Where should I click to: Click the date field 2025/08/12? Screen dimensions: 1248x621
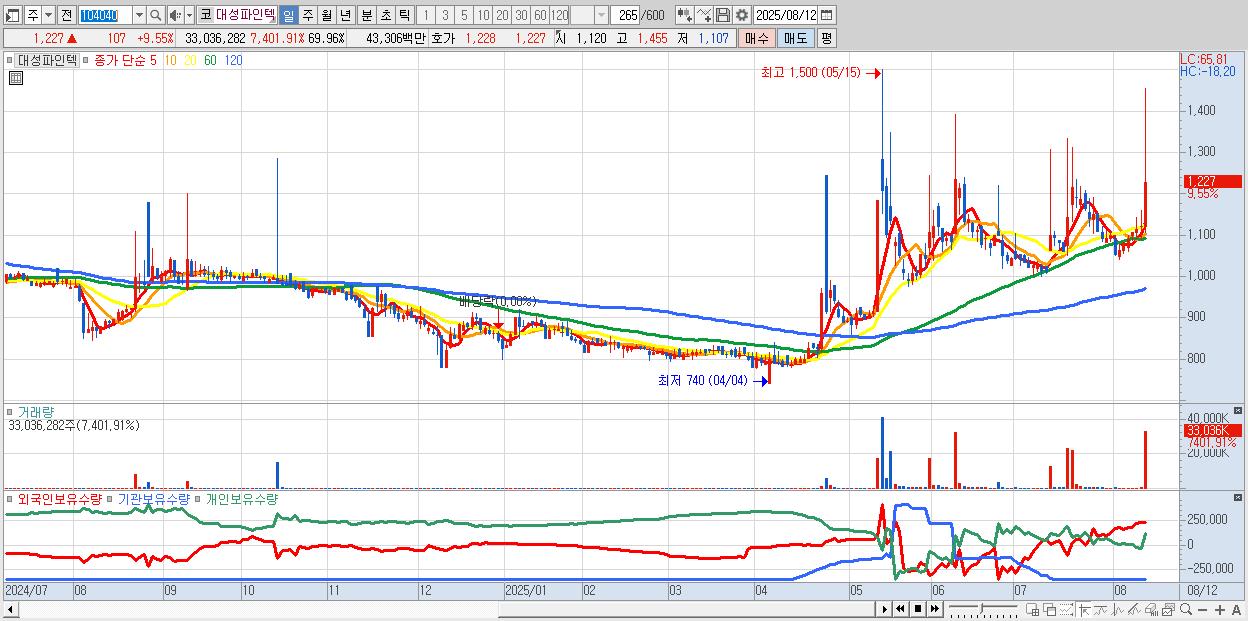[786, 15]
